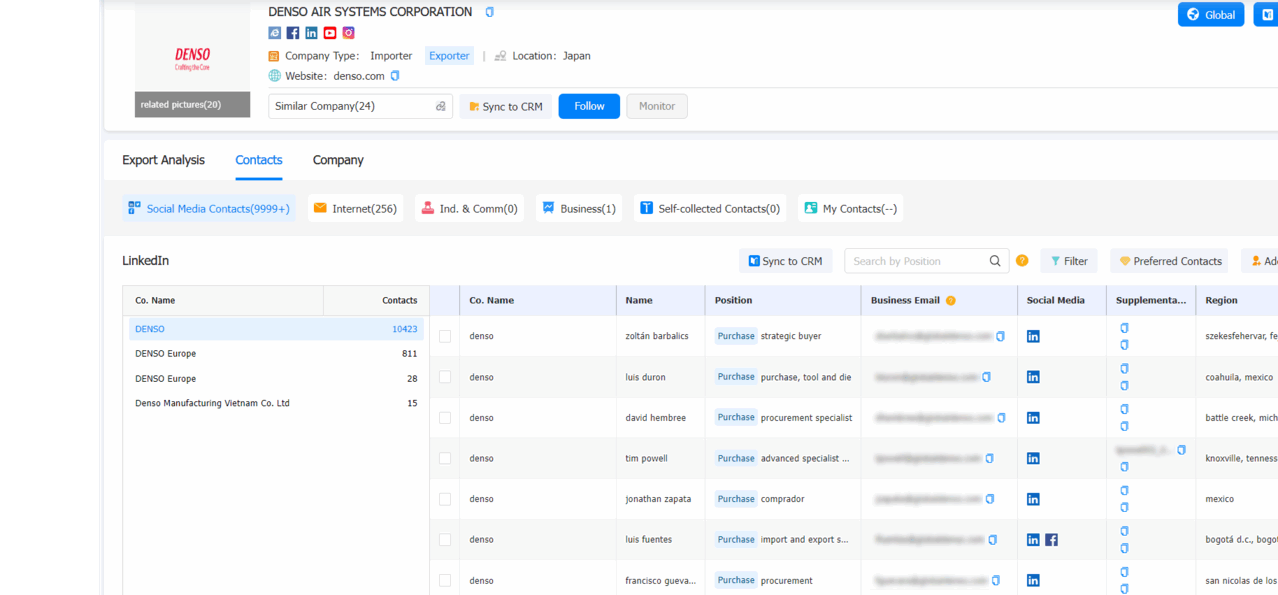Select My Contacts(--) tab
The height and width of the screenshot is (595, 1278).
851,208
